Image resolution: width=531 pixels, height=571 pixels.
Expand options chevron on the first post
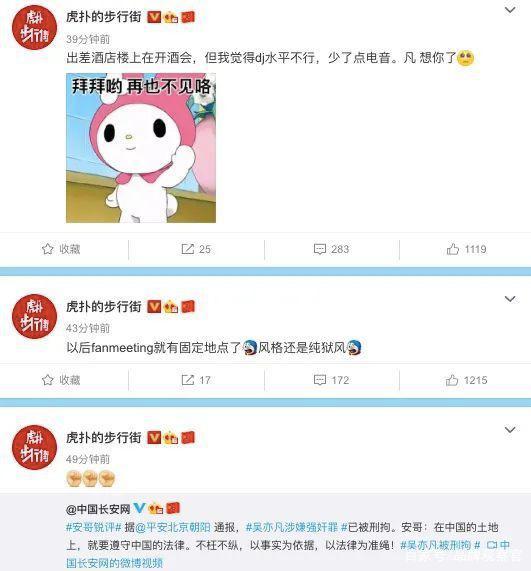point(510,10)
